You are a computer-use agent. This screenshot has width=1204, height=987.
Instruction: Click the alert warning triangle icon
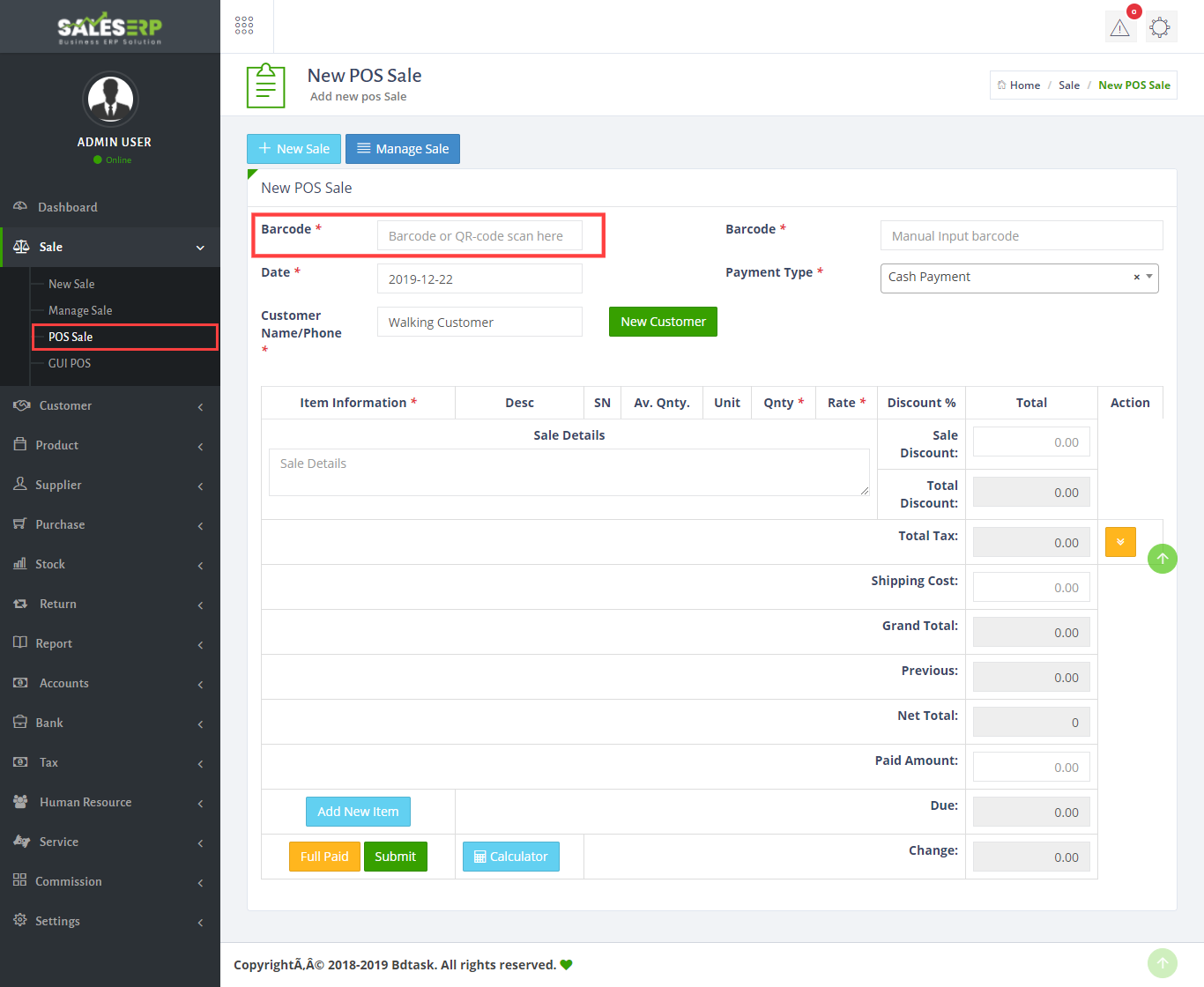pos(1119,28)
